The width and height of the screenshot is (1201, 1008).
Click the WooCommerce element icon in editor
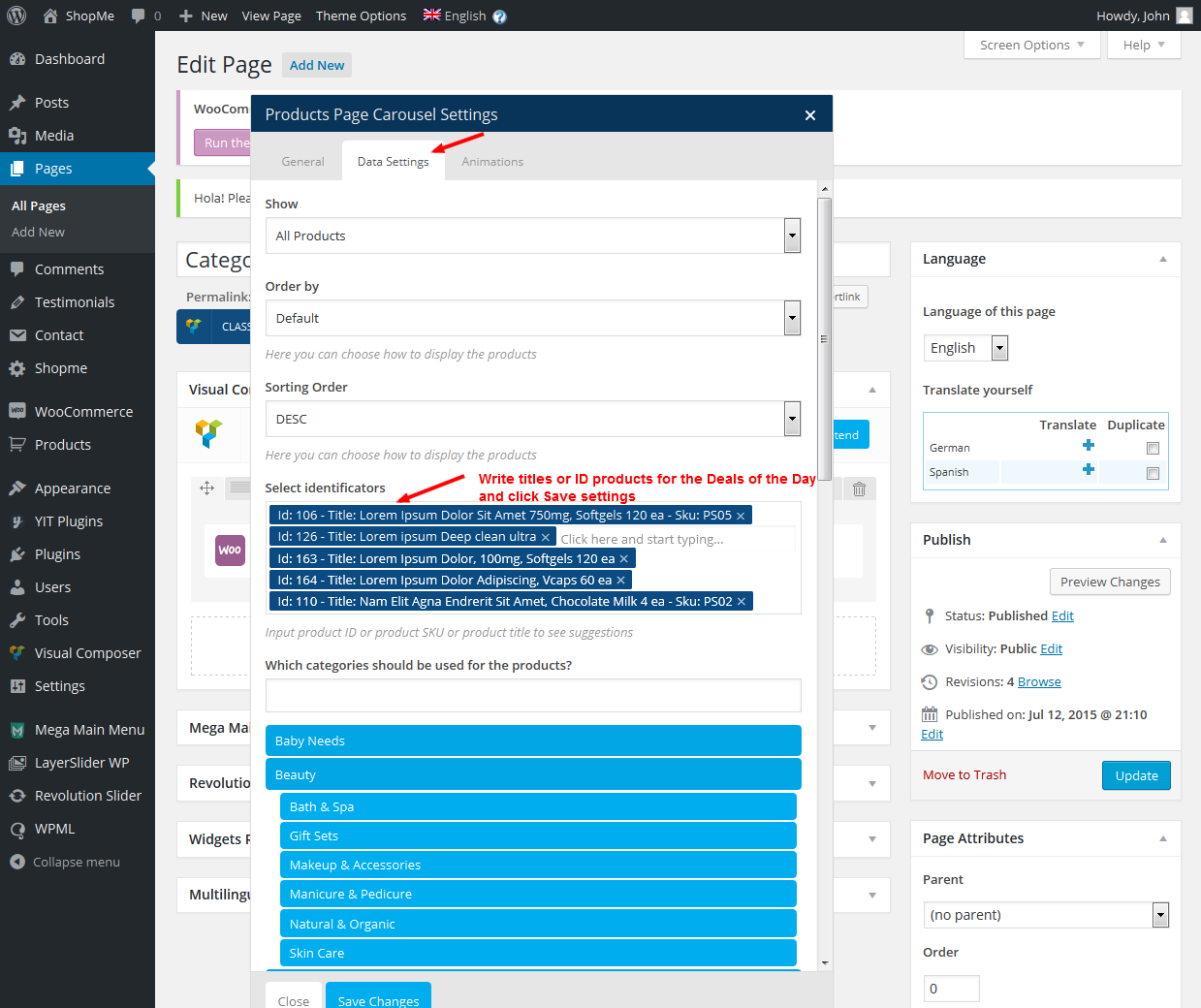tap(230, 550)
